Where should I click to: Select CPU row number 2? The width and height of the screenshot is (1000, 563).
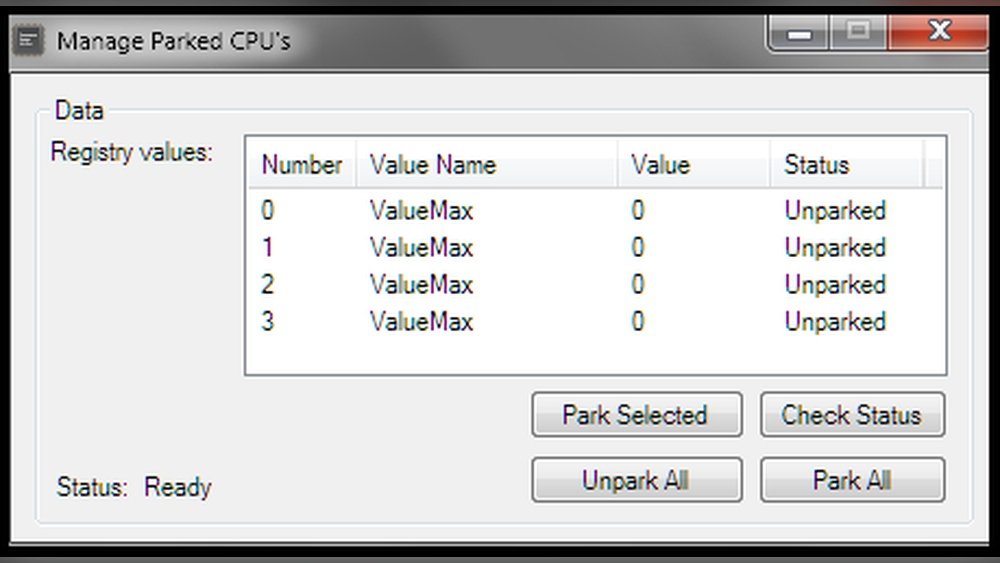click(268, 285)
